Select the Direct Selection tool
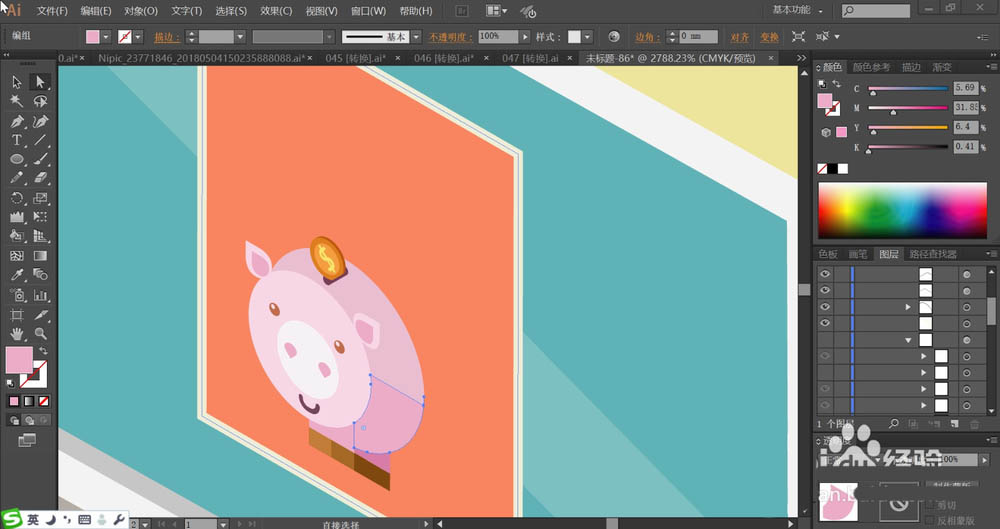 (x=40, y=82)
